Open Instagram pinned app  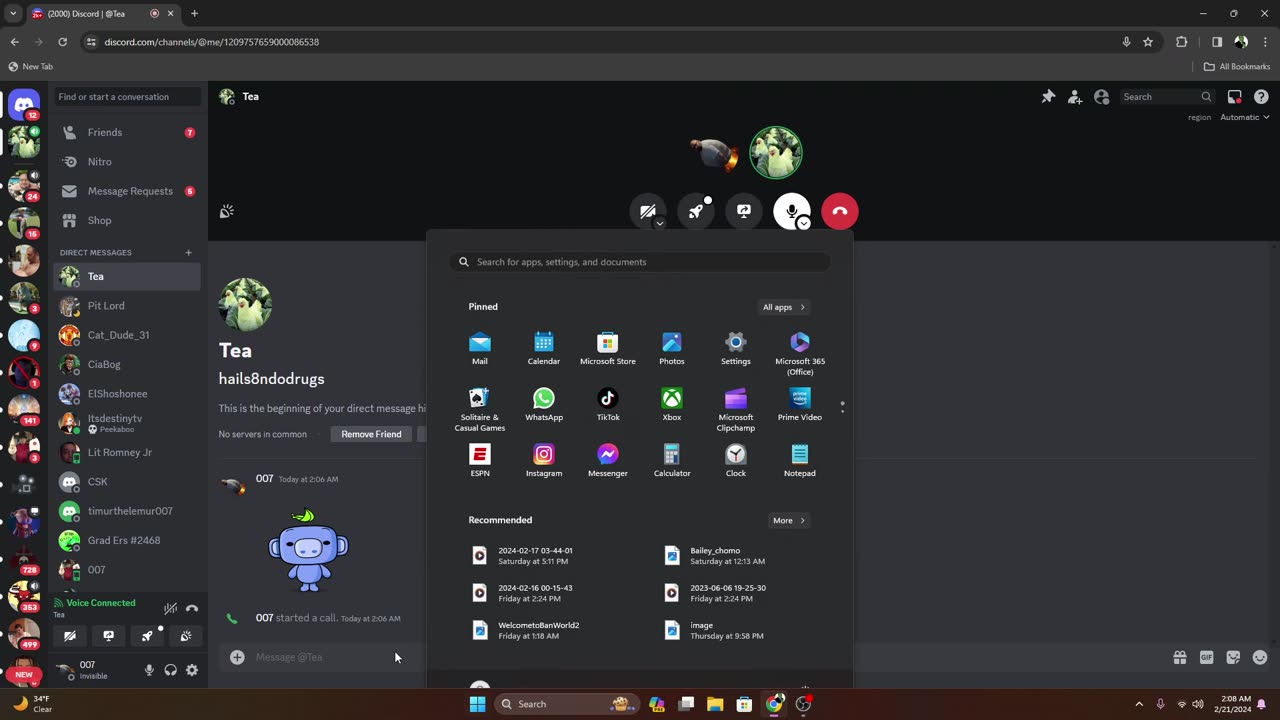pos(544,461)
